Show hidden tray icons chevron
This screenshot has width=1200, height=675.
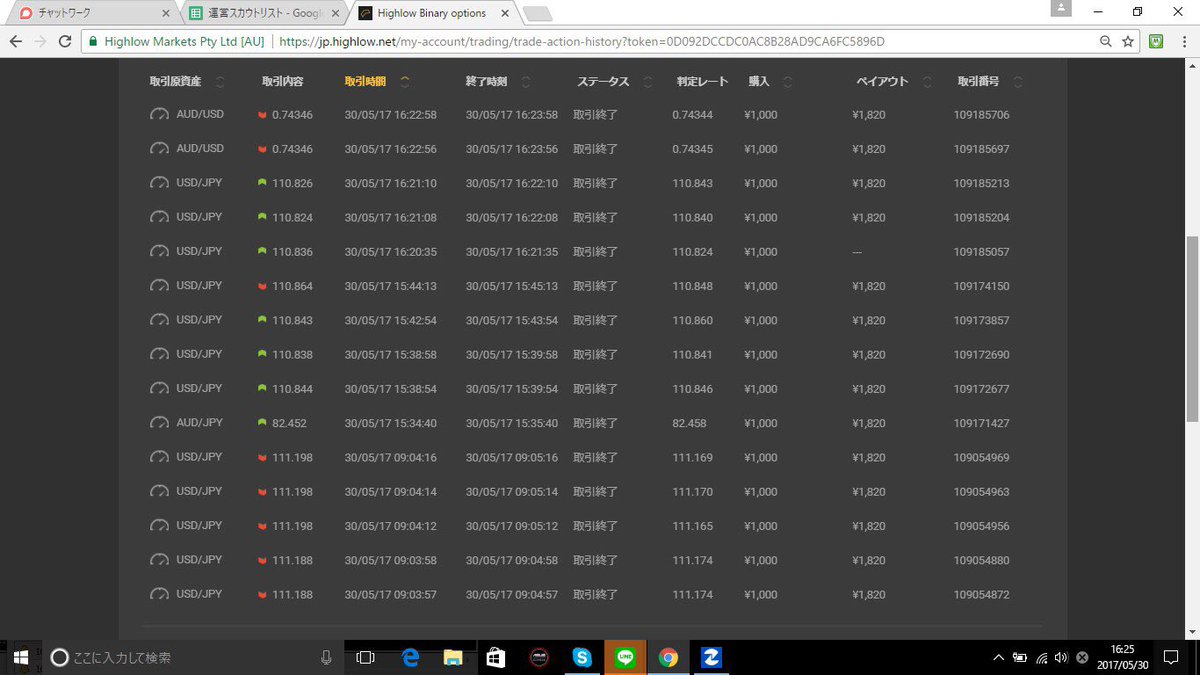(998, 658)
